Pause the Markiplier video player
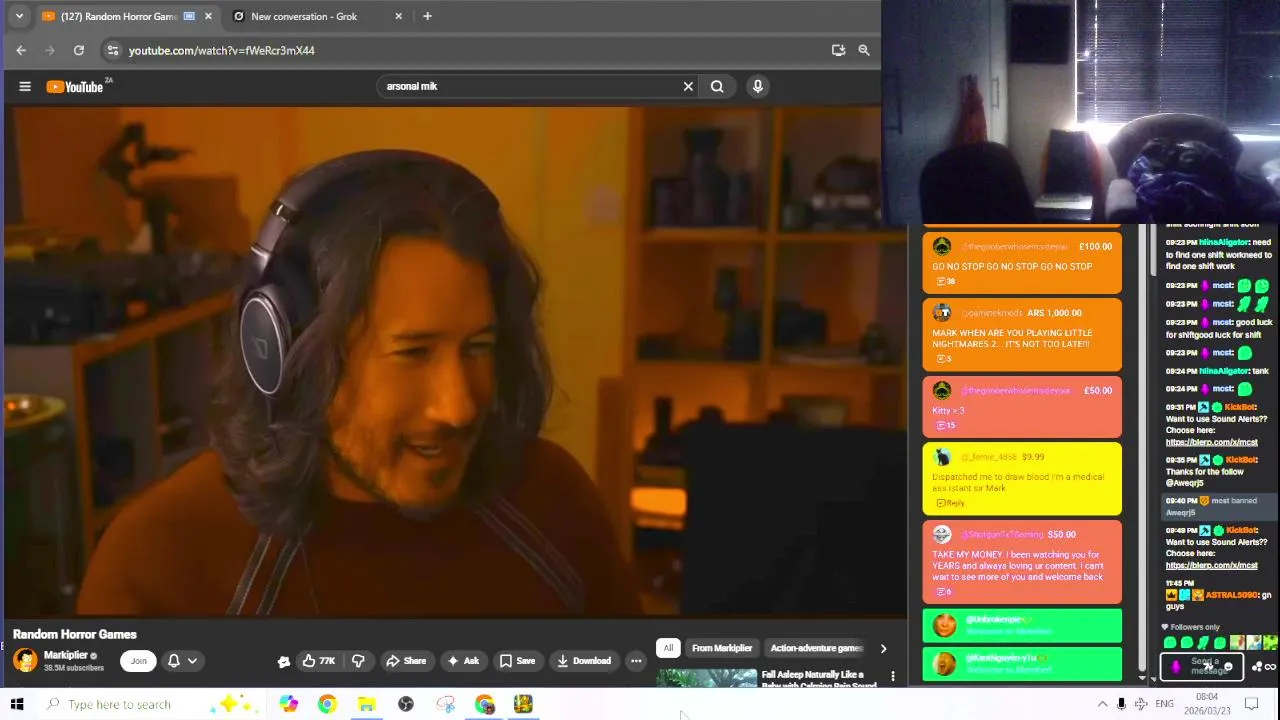 coord(455,360)
